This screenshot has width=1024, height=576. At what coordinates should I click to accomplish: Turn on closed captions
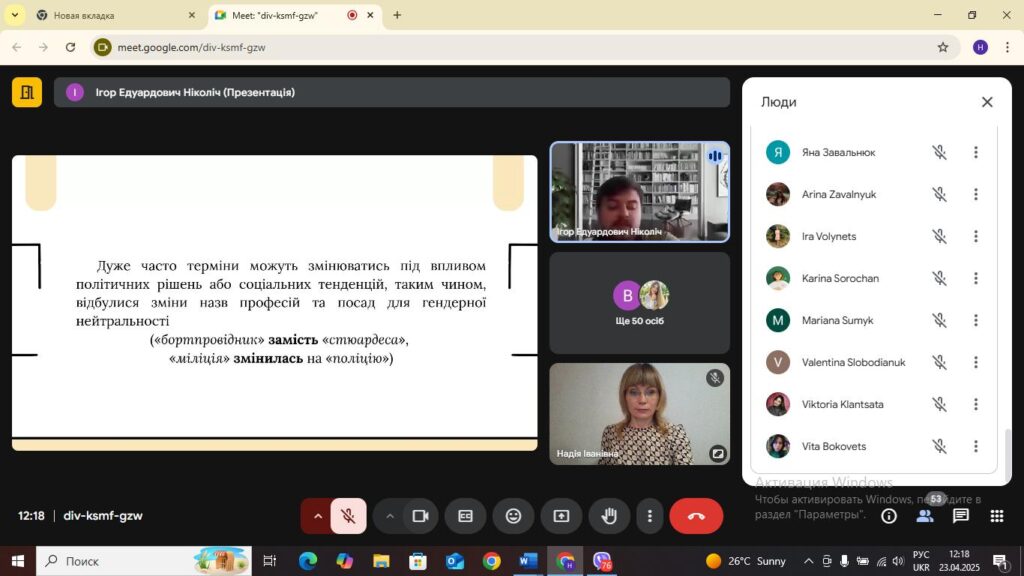coord(465,516)
